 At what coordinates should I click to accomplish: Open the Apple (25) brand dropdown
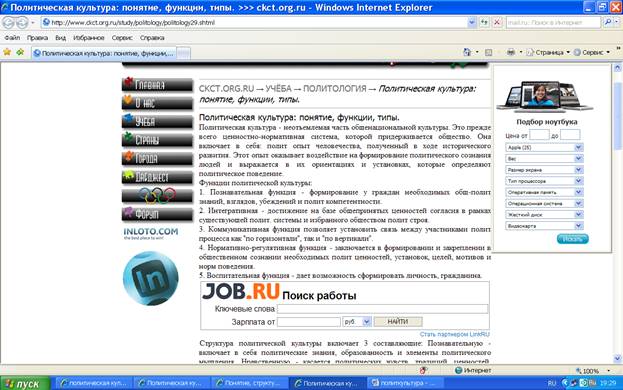544,147
